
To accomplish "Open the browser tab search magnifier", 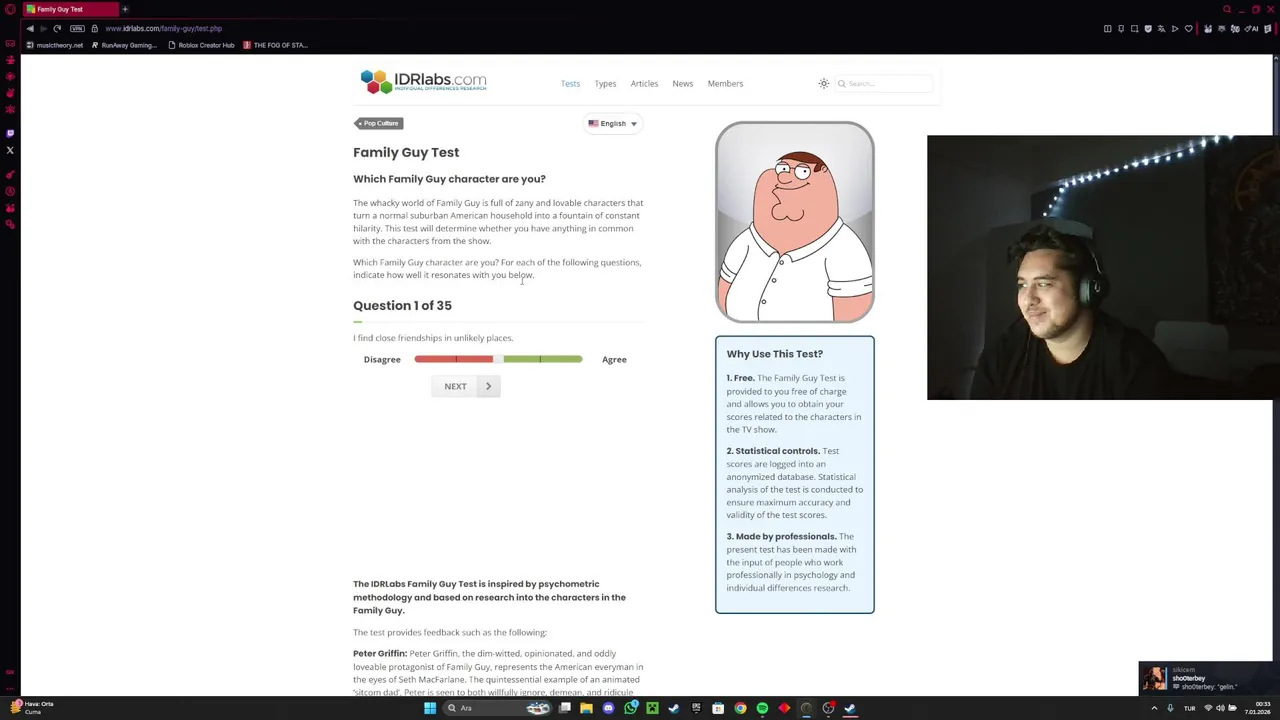I will (x=1227, y=9).
